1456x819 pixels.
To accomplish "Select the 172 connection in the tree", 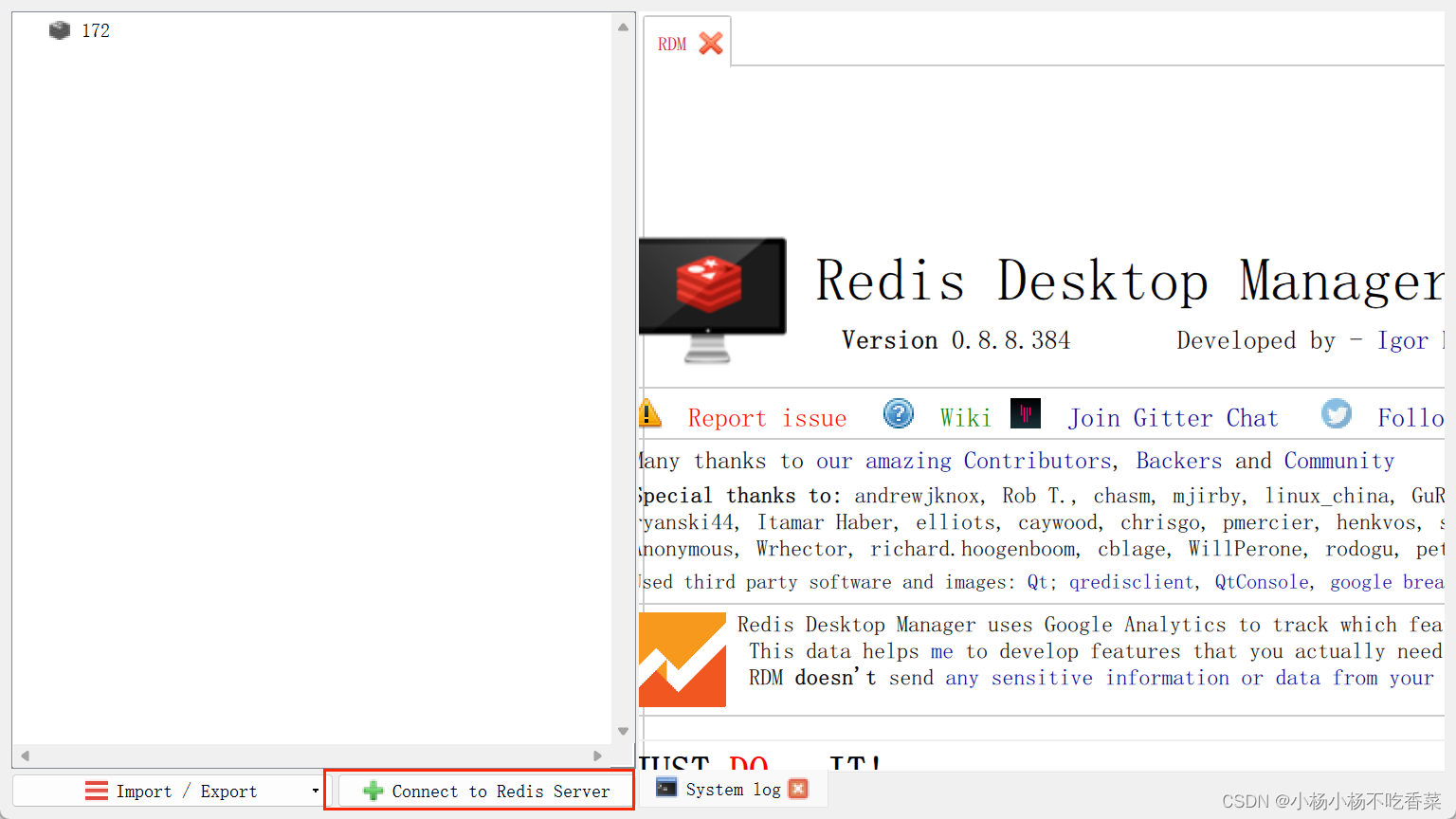I will coord(96,30).
